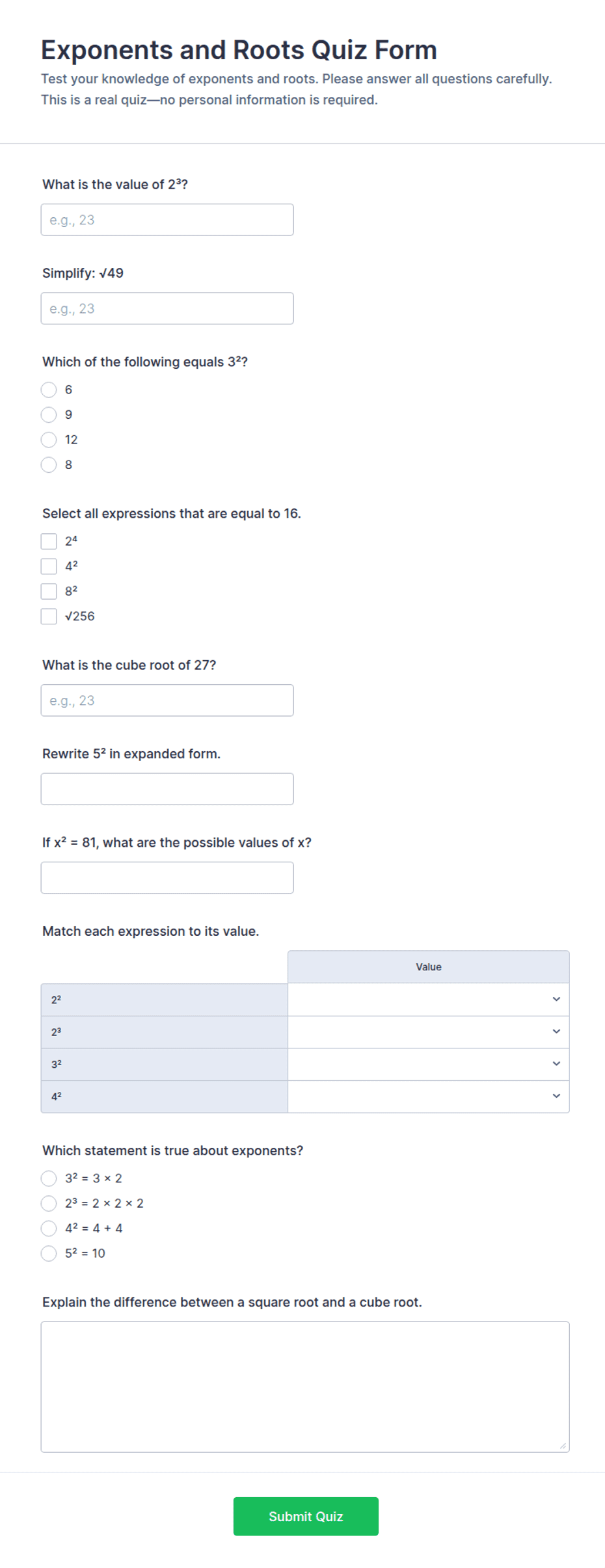Click the square vs cube root textarea
Viewport: 605px width, 1568px height.
305,1387
